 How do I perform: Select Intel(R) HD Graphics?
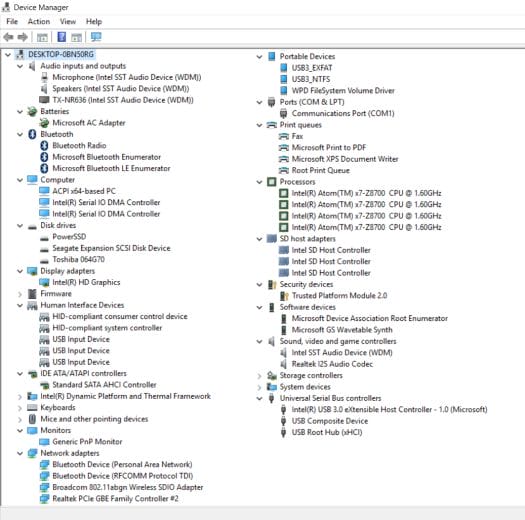pos(86,282)
